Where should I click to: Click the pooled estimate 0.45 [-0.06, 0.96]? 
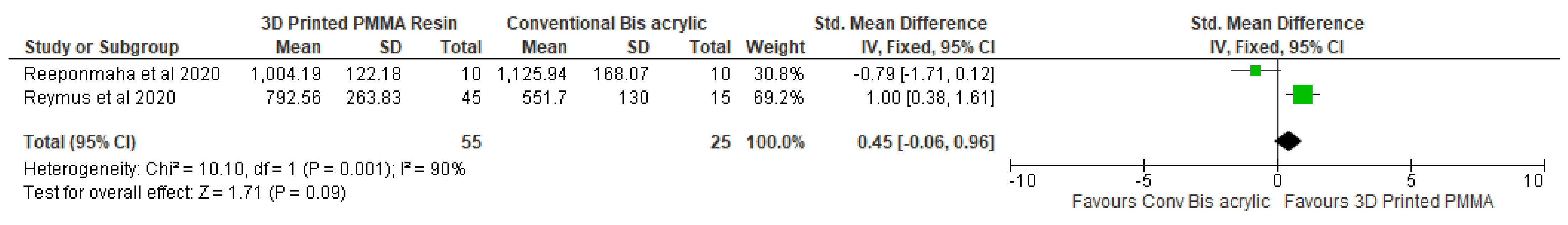pos(925,142)
